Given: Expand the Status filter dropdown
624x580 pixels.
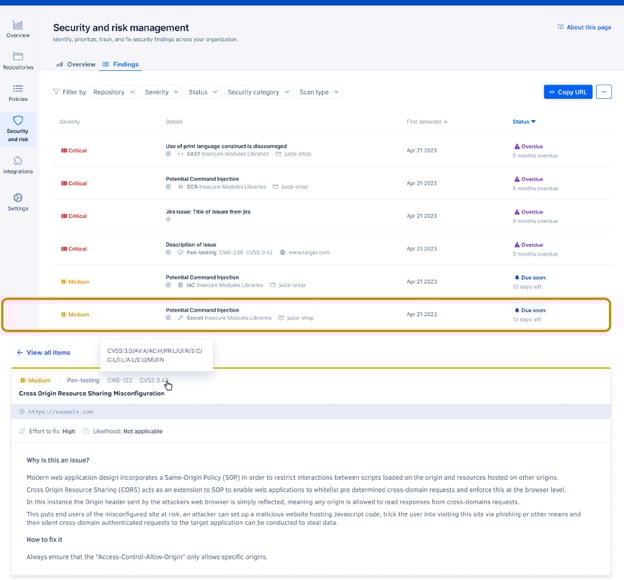Looking at the screenshot, I should click(x=203, y=92).
